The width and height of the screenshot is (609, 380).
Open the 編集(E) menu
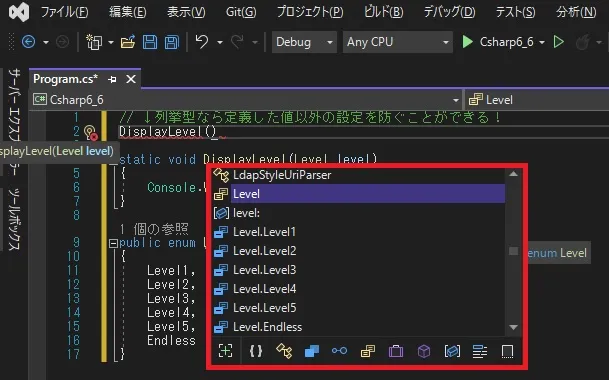coord(127,12)
